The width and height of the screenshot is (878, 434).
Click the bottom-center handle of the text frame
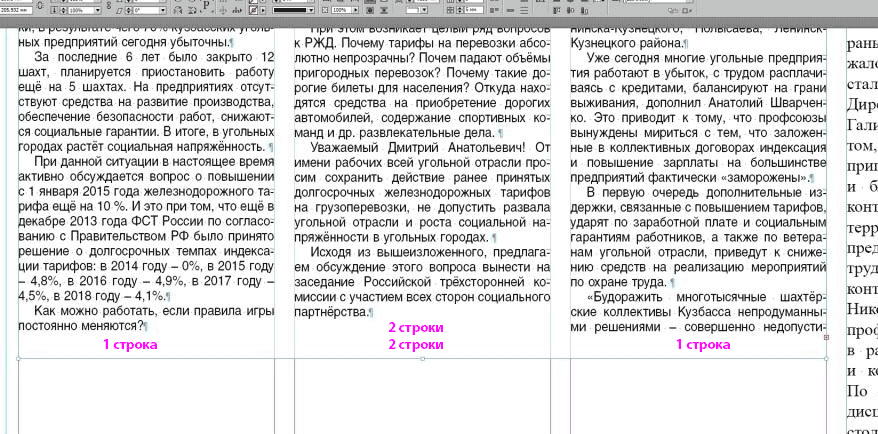click(422, 358)
